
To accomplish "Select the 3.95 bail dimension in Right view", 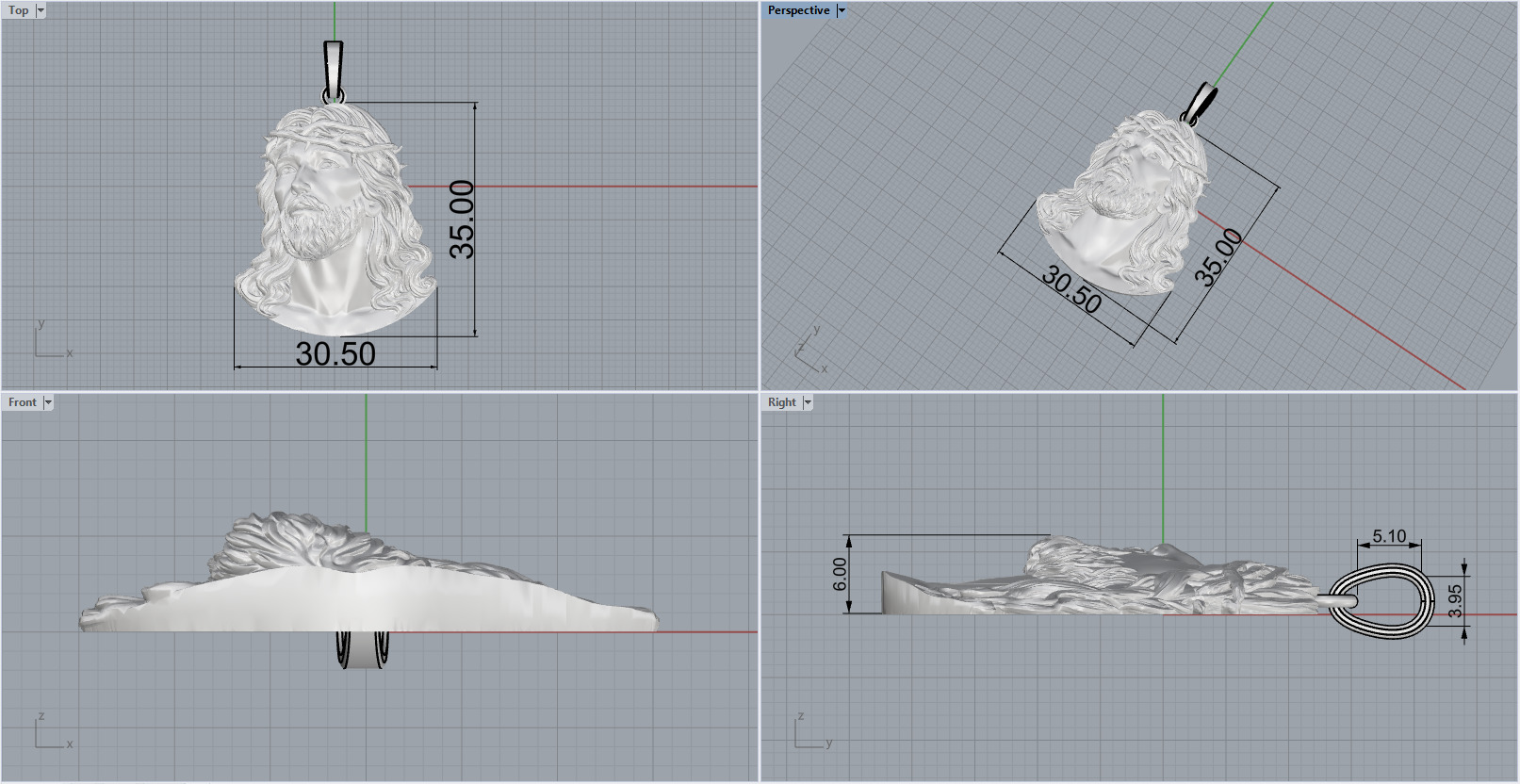I will click(x=1455, y=601).
